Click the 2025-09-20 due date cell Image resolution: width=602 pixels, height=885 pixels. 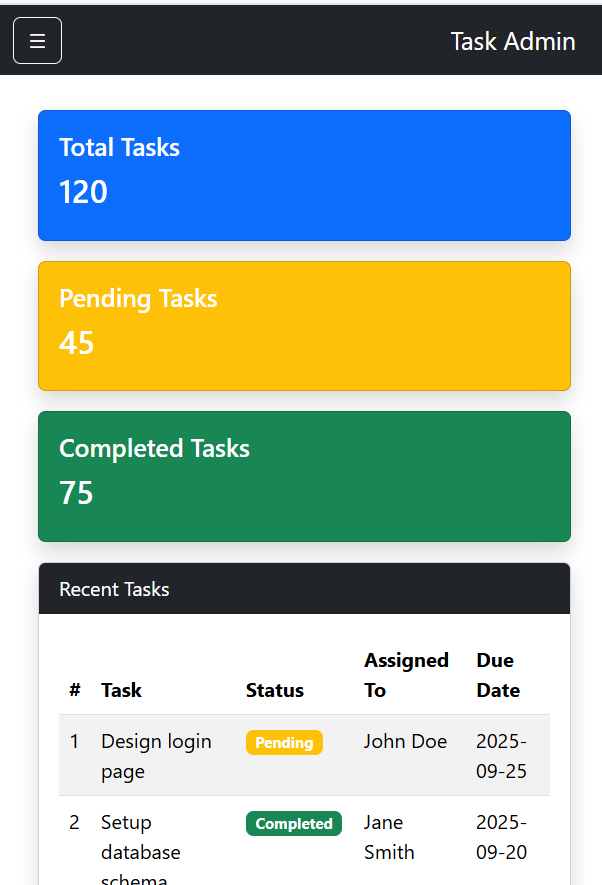[501, 837]
